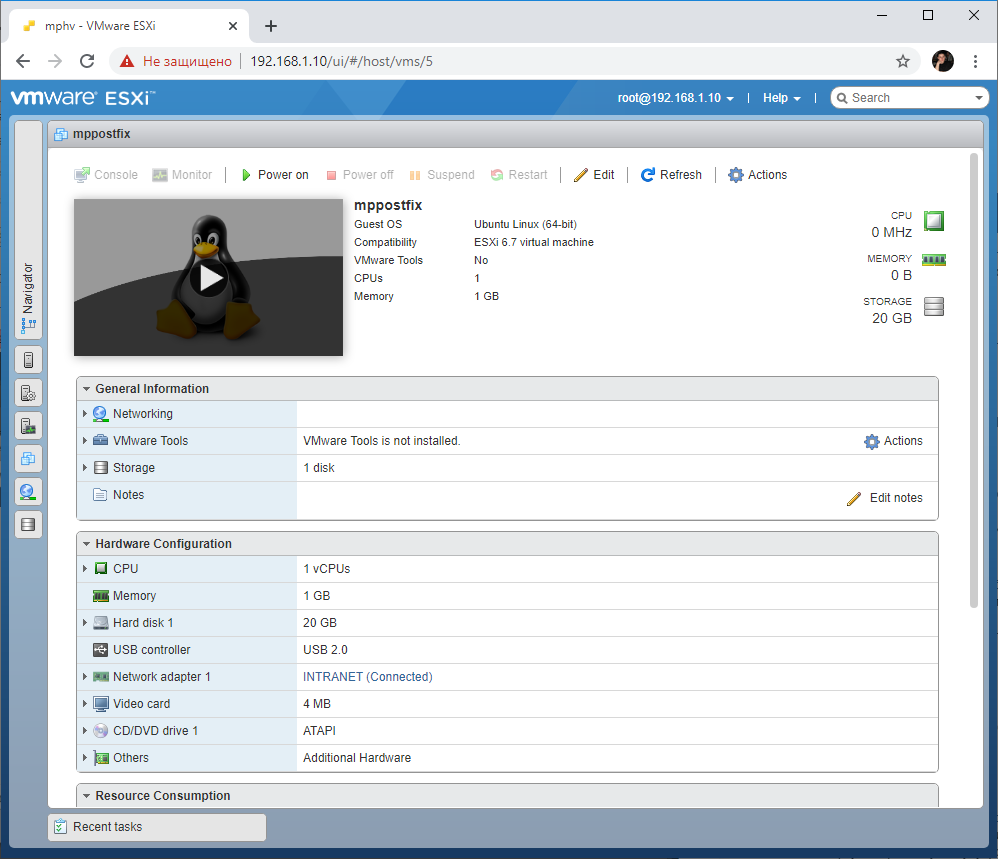Toggle the Navigator side panel
Screen dimensions: 998x859
click(x=28, y=230)
